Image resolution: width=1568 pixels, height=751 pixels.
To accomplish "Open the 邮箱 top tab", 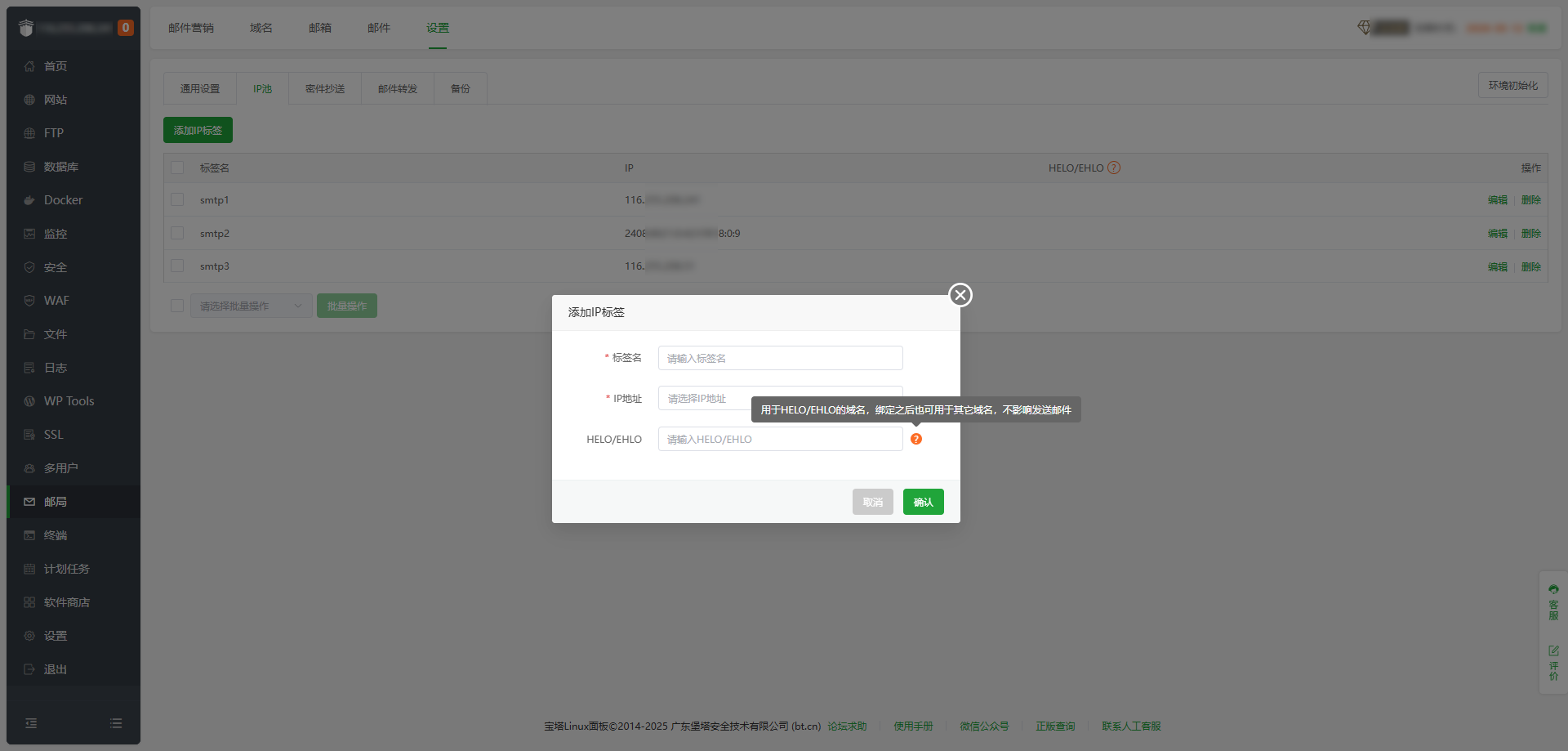I will tap(320, 28).
